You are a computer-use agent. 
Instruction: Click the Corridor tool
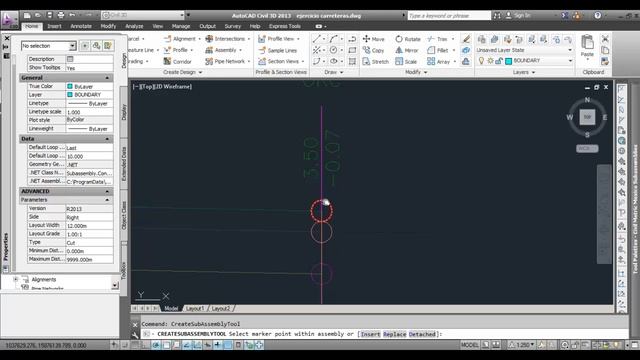(x=178, y=61)
